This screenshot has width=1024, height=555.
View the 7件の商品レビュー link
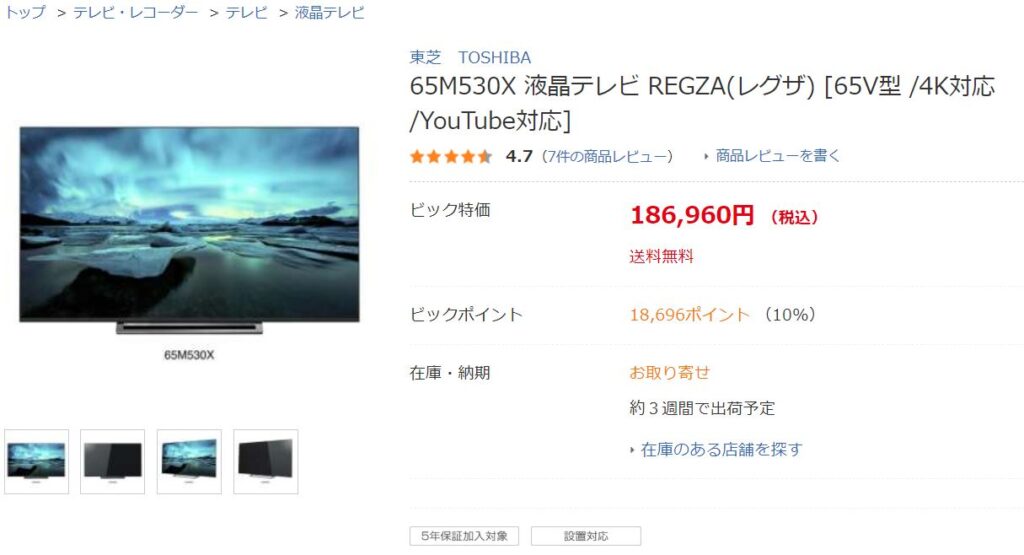coord(608,157)
